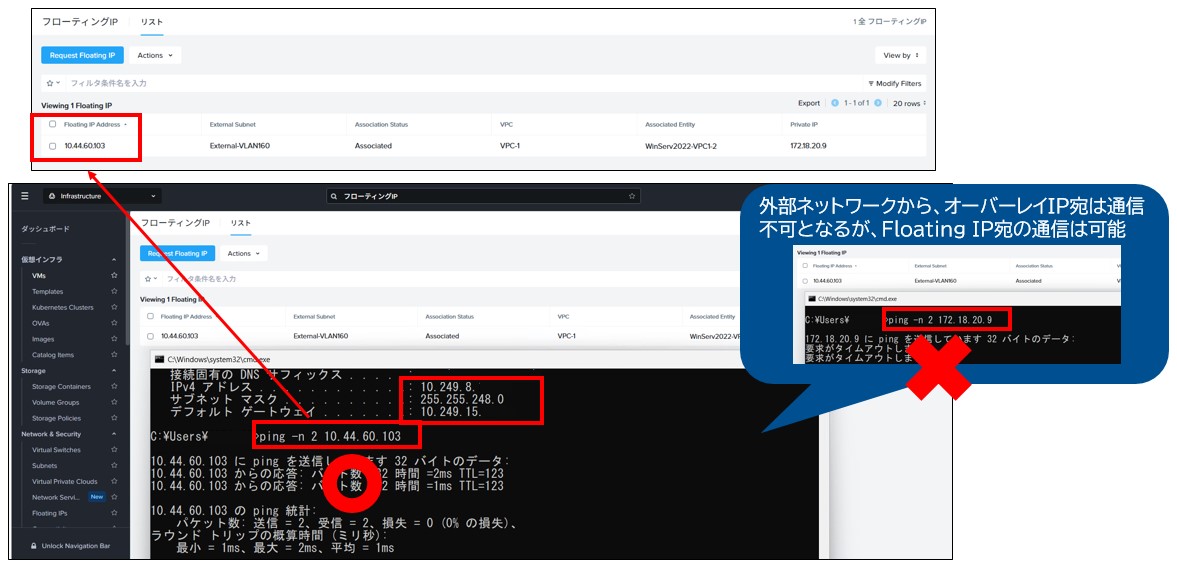1177x567 pixels.
Task: Tick the select-all checkbox in top table header
Action: coord(53,125)
